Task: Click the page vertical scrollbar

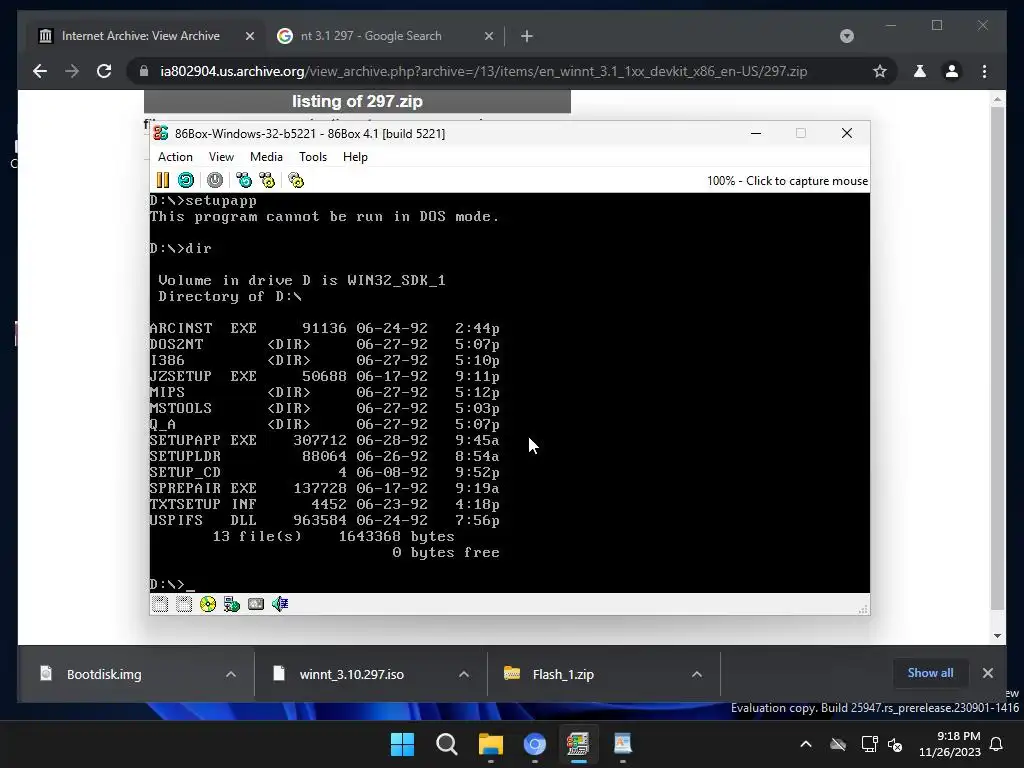Action: point(997,358)
